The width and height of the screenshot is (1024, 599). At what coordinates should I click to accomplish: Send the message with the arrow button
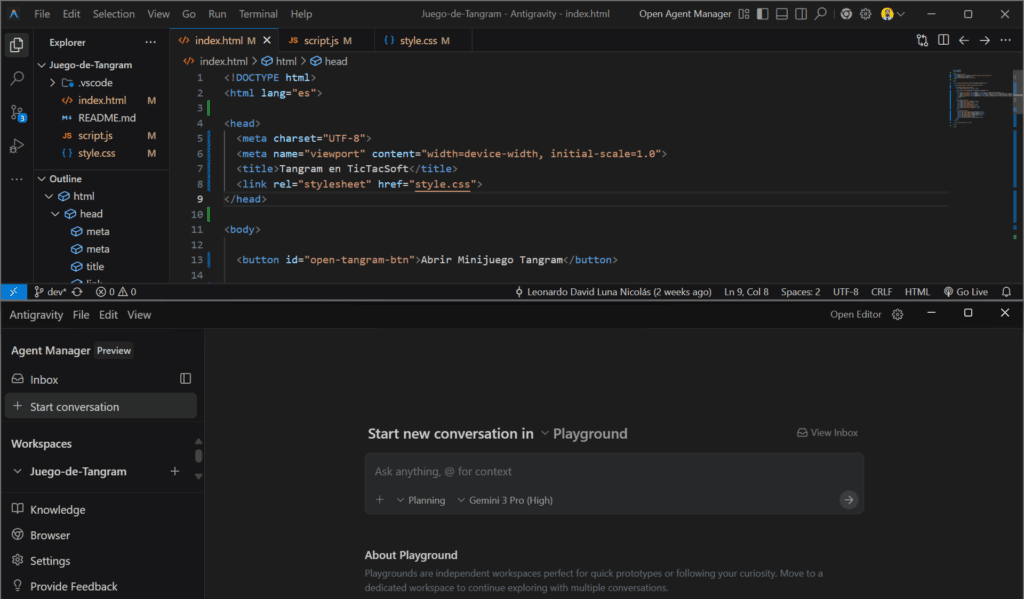tap(848, 500)
